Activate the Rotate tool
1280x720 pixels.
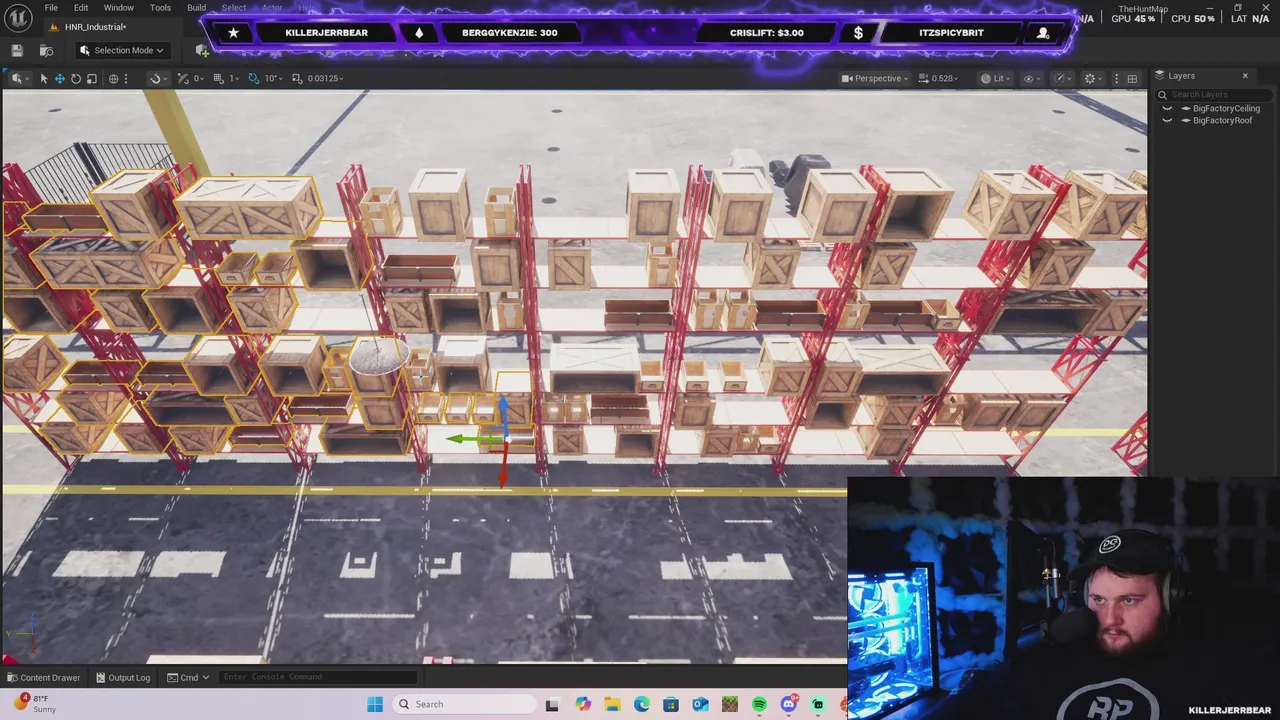(x=75, y=78)
